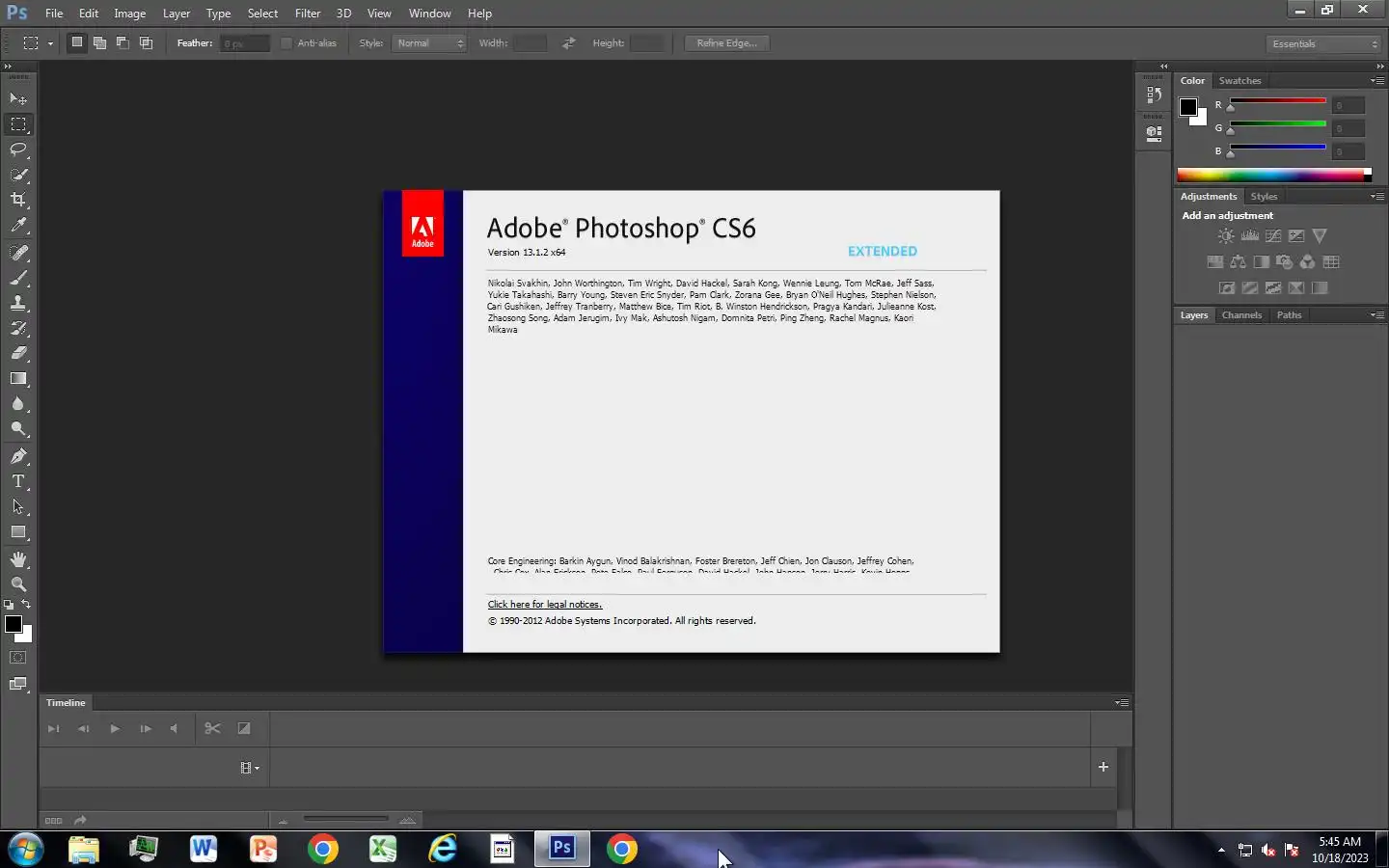Select the Brush tool

[18, 278]
